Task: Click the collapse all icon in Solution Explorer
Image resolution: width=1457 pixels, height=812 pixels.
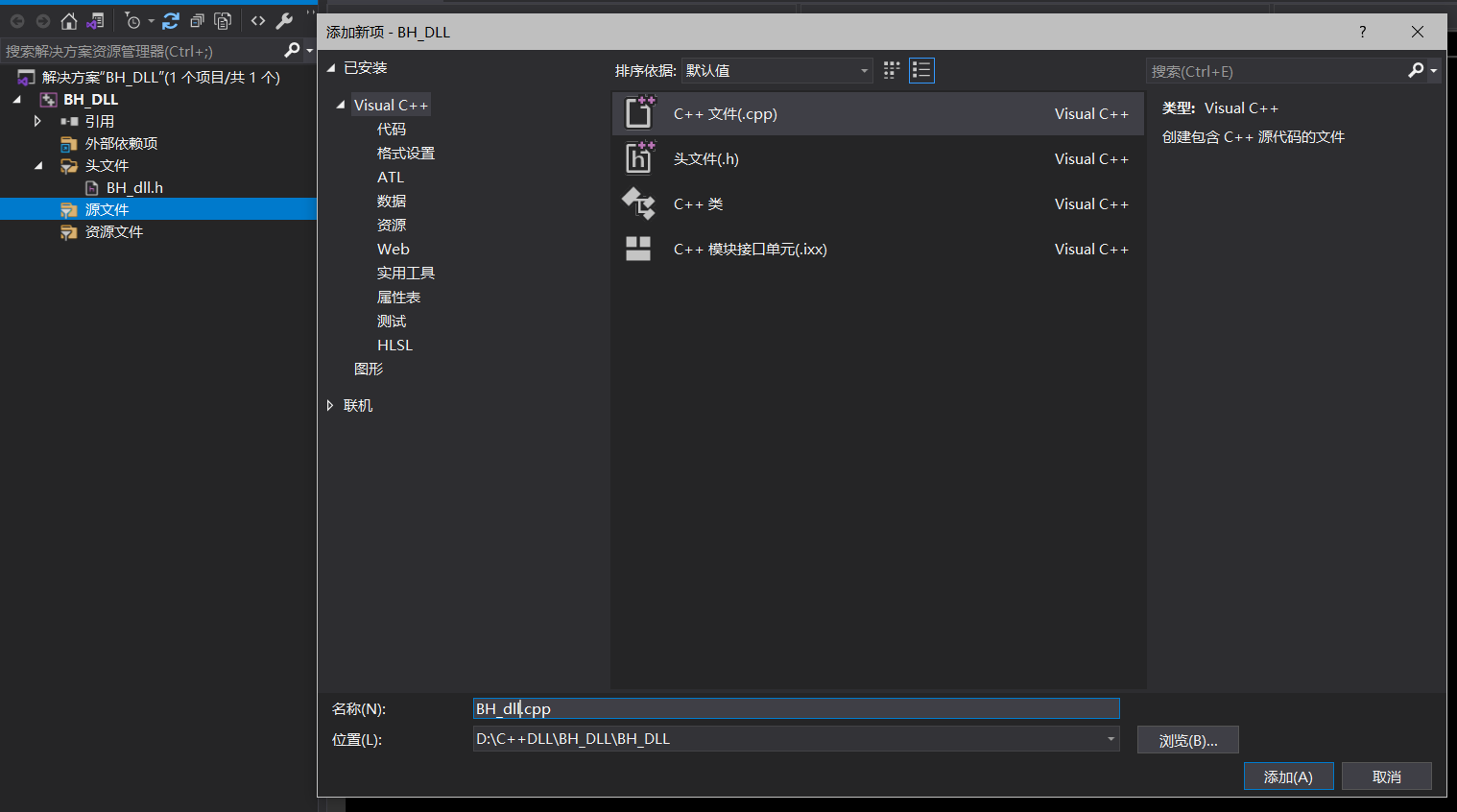Action: pyautogui.click(x=199, y=20)
